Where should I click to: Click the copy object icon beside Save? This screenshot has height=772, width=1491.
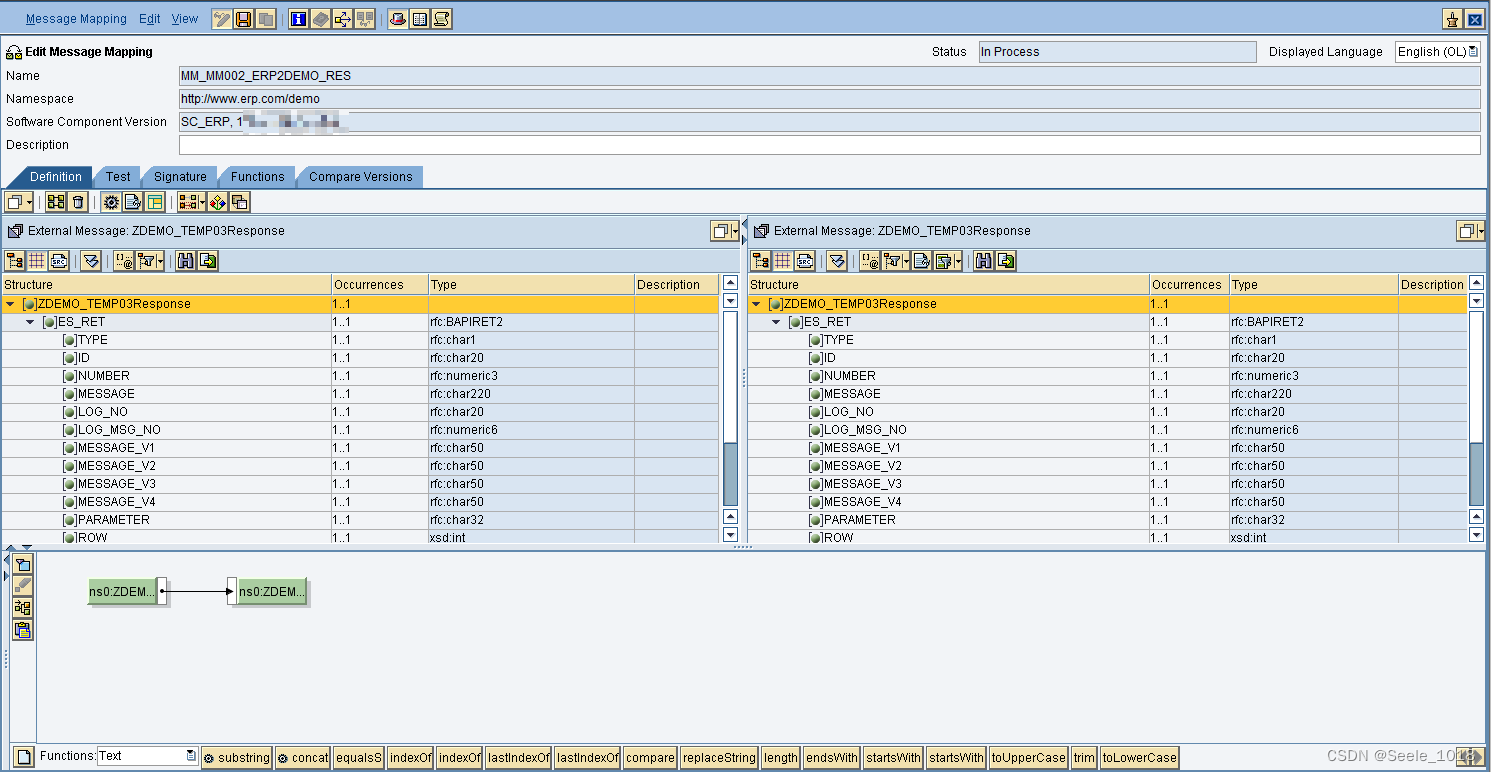265,19
